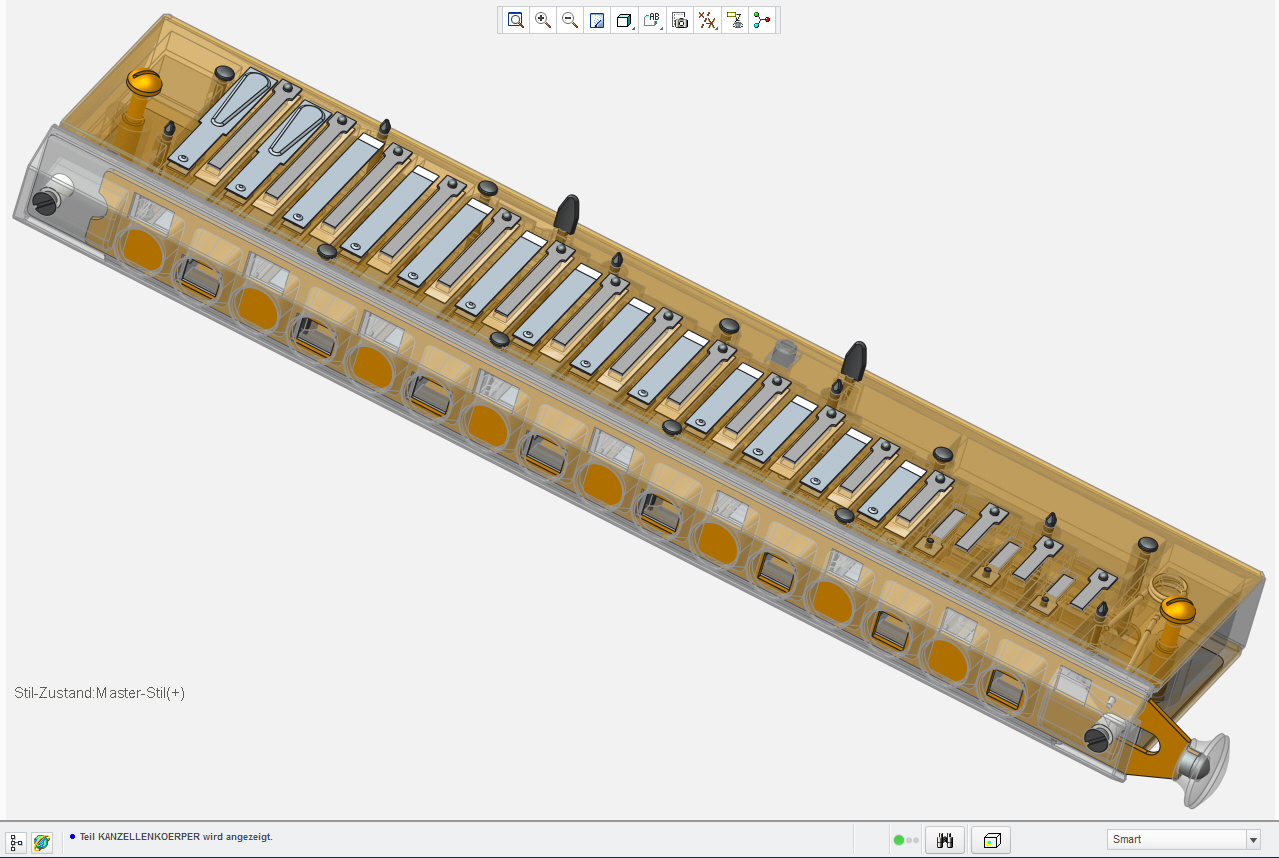
Task: Repaint the graphics window
Action: click(x=597, y=20)
